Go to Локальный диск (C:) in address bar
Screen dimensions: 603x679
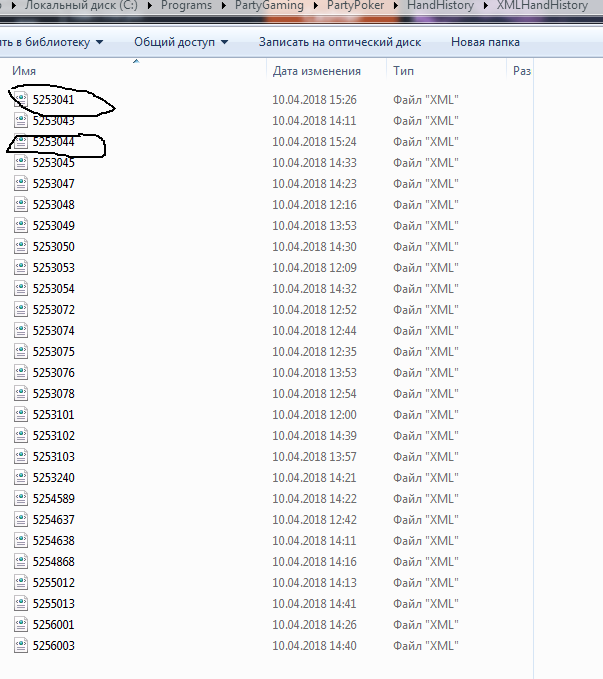pyautogui.click(x=81, y=6)
